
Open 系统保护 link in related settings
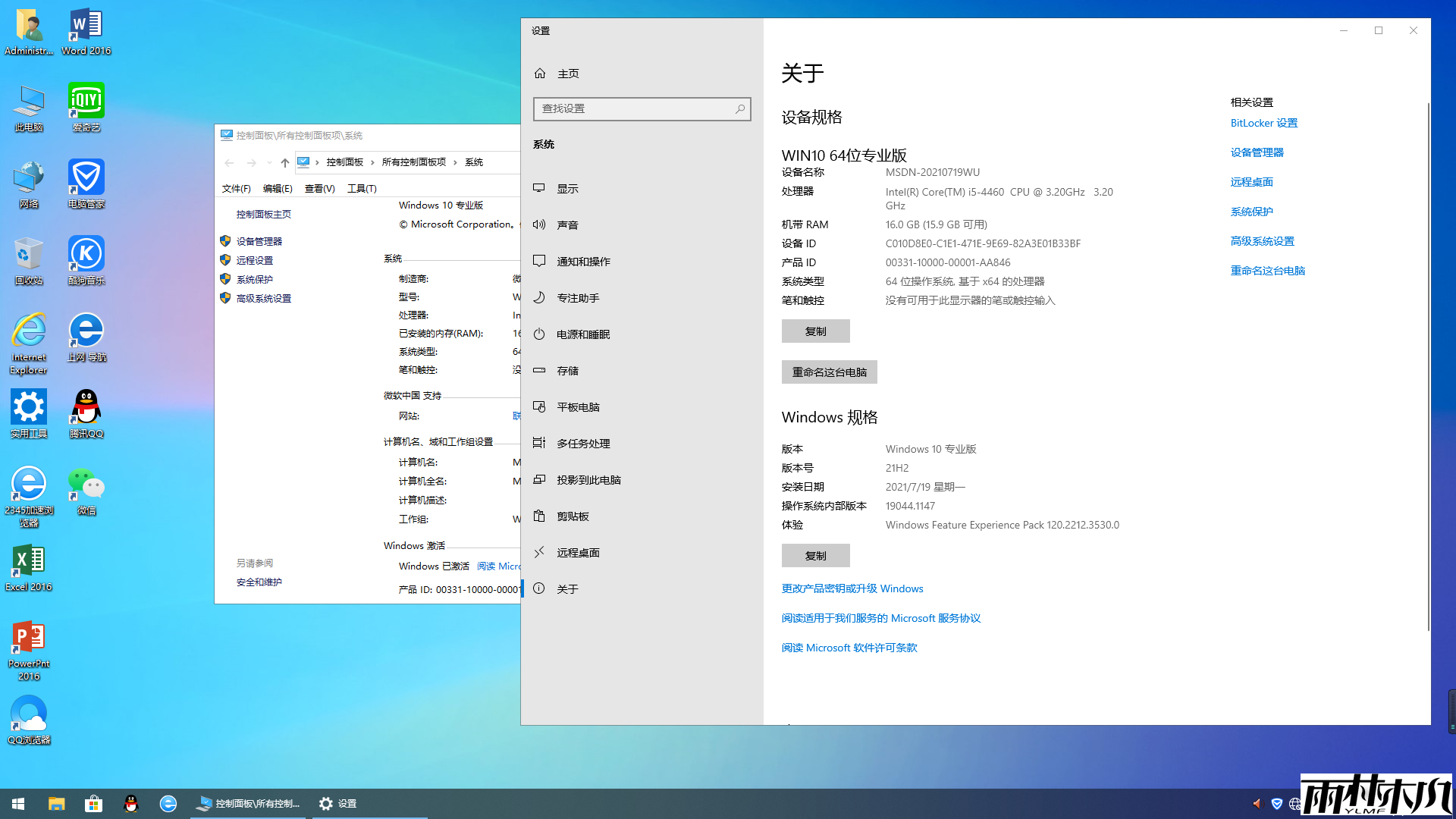click(1251, 212)
